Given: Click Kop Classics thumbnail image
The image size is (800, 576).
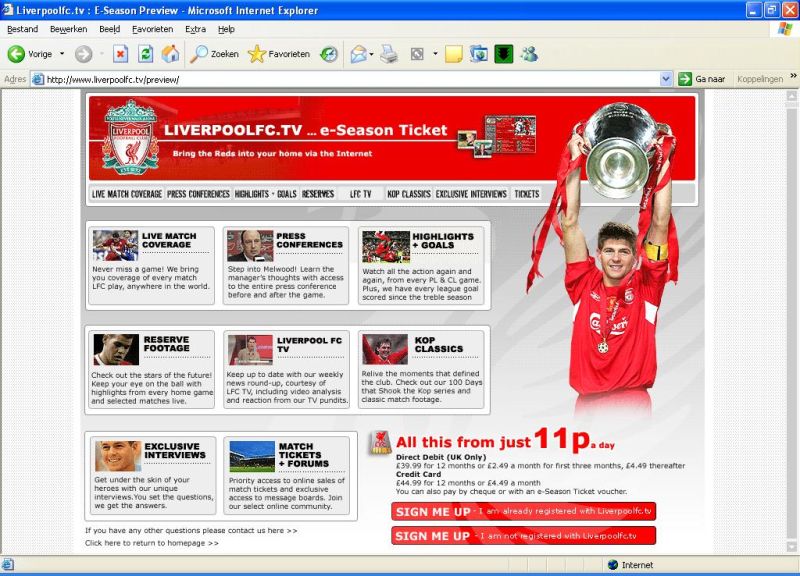Looking at the screenshot, I should 385,349.
